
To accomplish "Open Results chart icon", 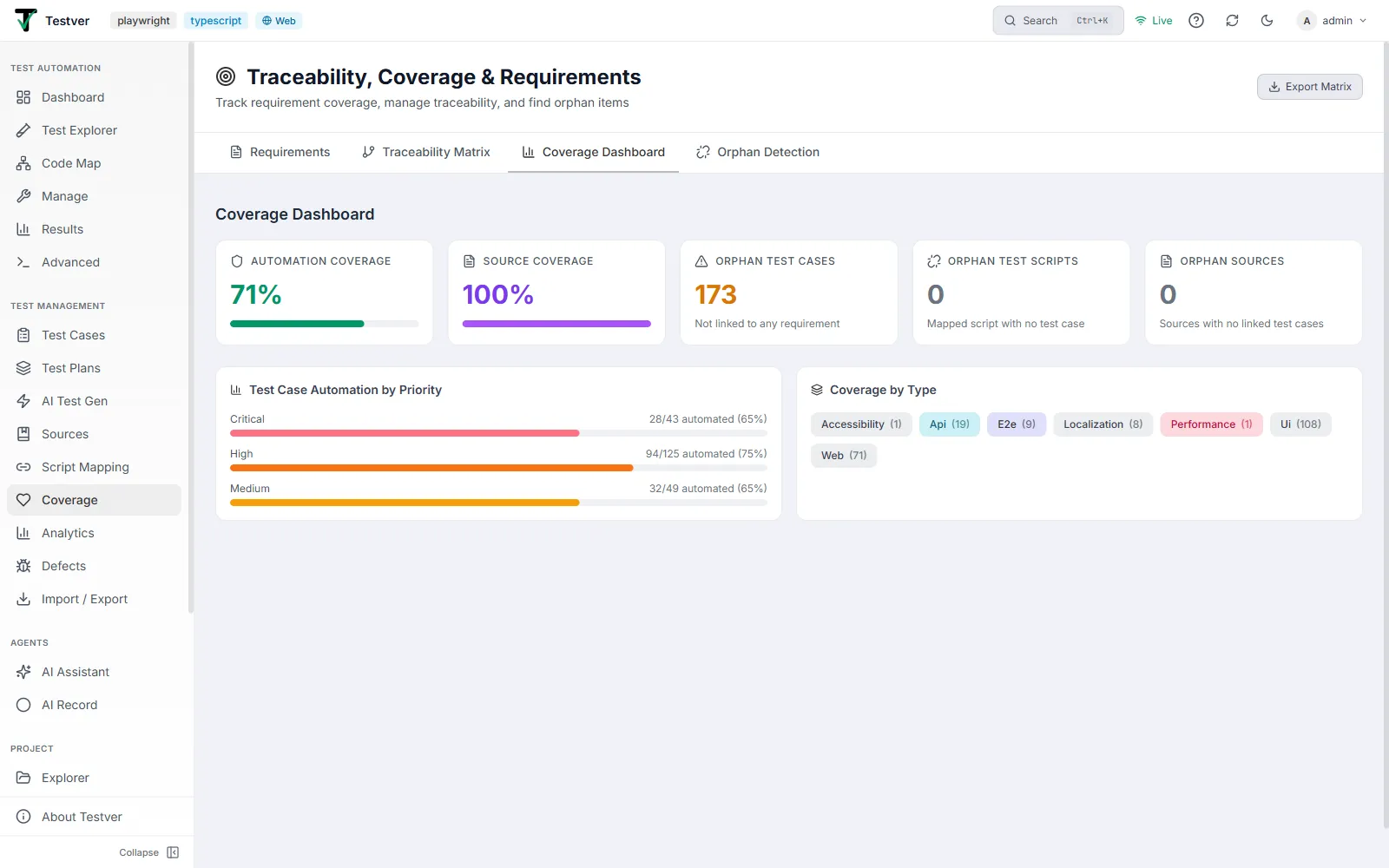I will tap(23, 229).
